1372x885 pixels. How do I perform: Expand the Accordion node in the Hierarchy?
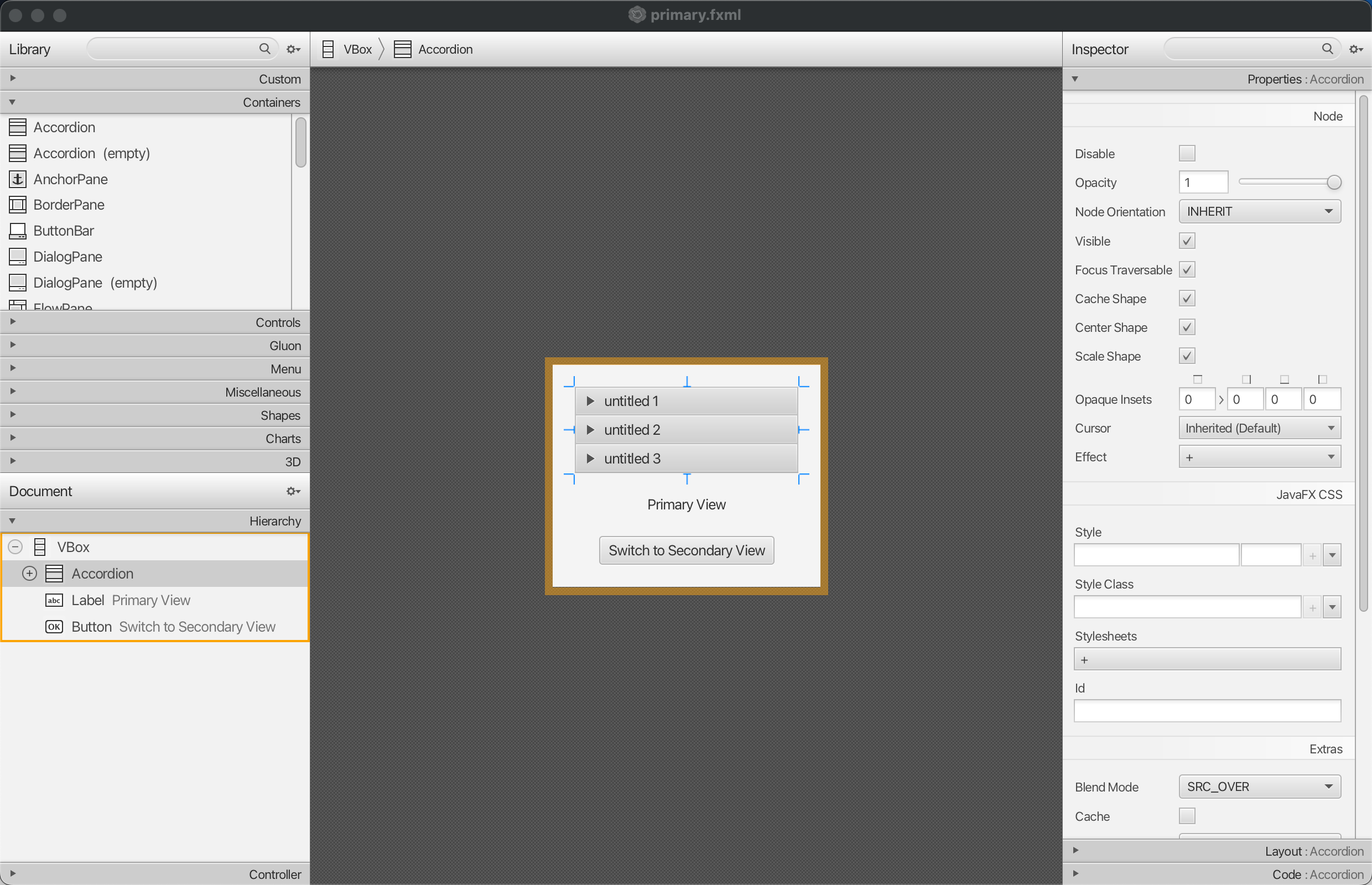coord(29,573)
